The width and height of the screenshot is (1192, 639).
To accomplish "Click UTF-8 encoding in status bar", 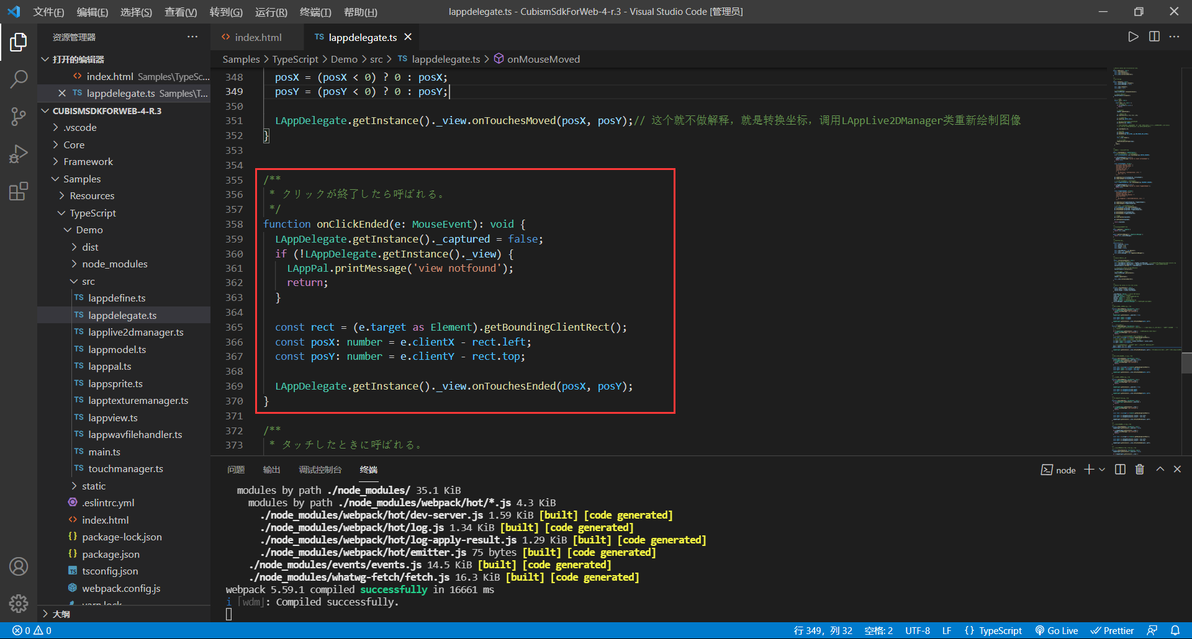I will pos(918,631).
